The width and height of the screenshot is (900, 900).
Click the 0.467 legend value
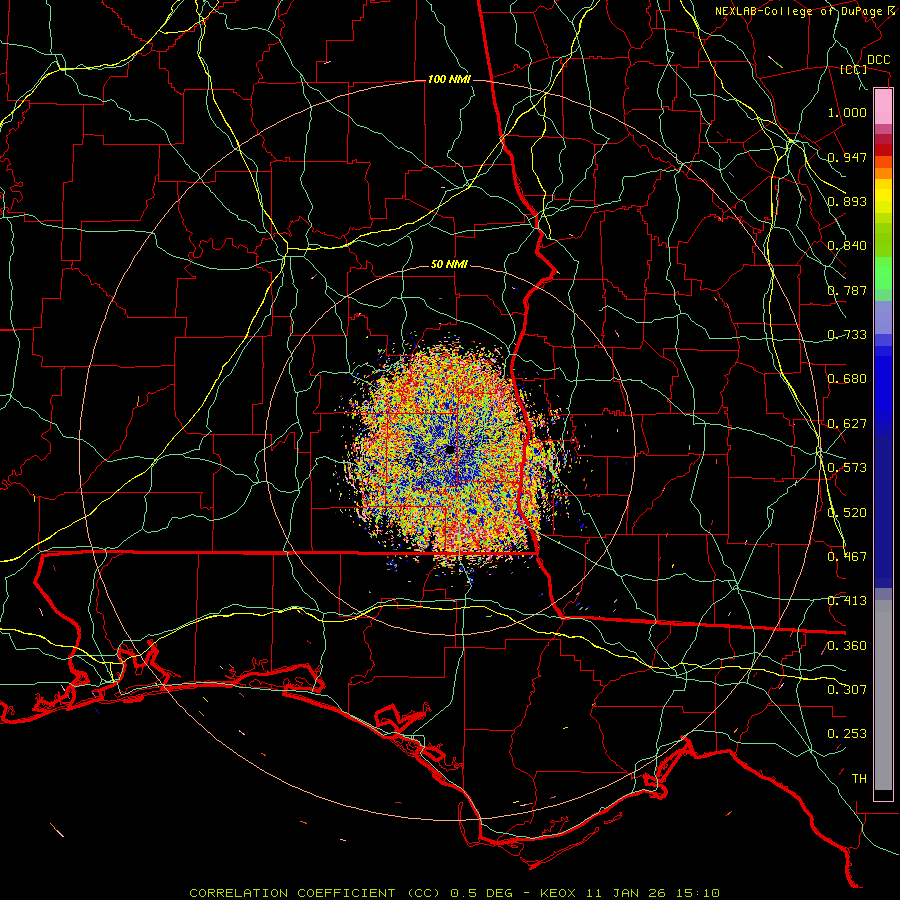click(847, 557)
